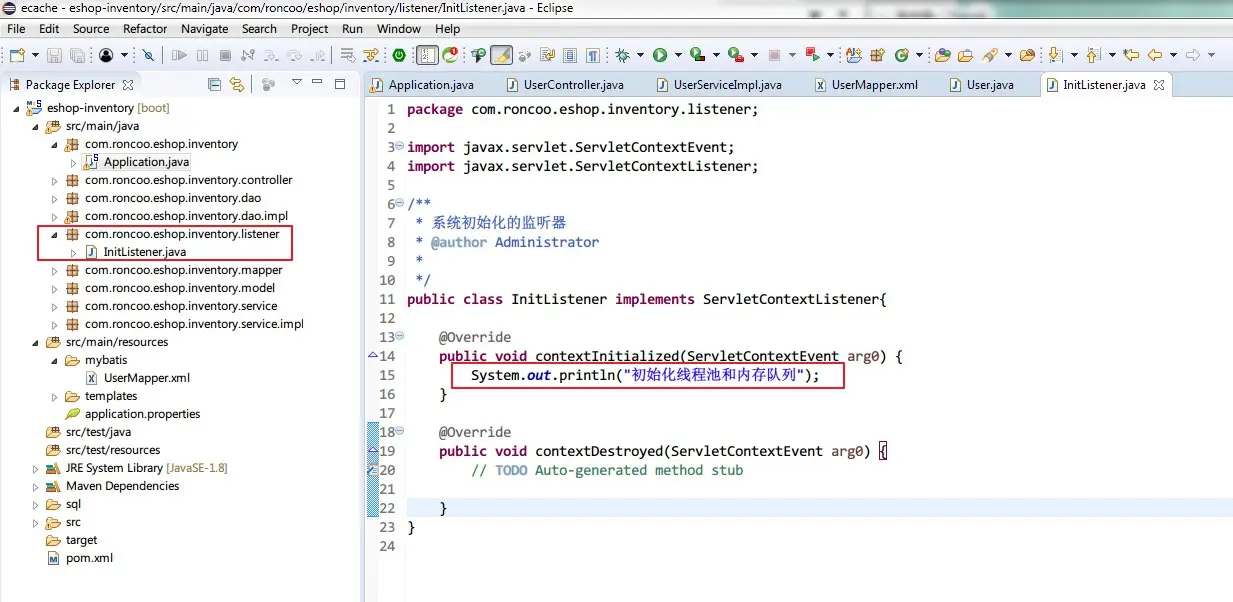Collapse the import block fold on line 3
This screenshot has width=1233, height=602.
[399, 146]
